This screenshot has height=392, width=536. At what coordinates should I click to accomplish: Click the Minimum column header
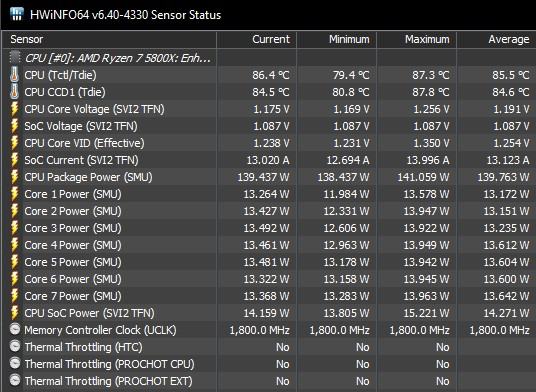(x=336, y=39)
